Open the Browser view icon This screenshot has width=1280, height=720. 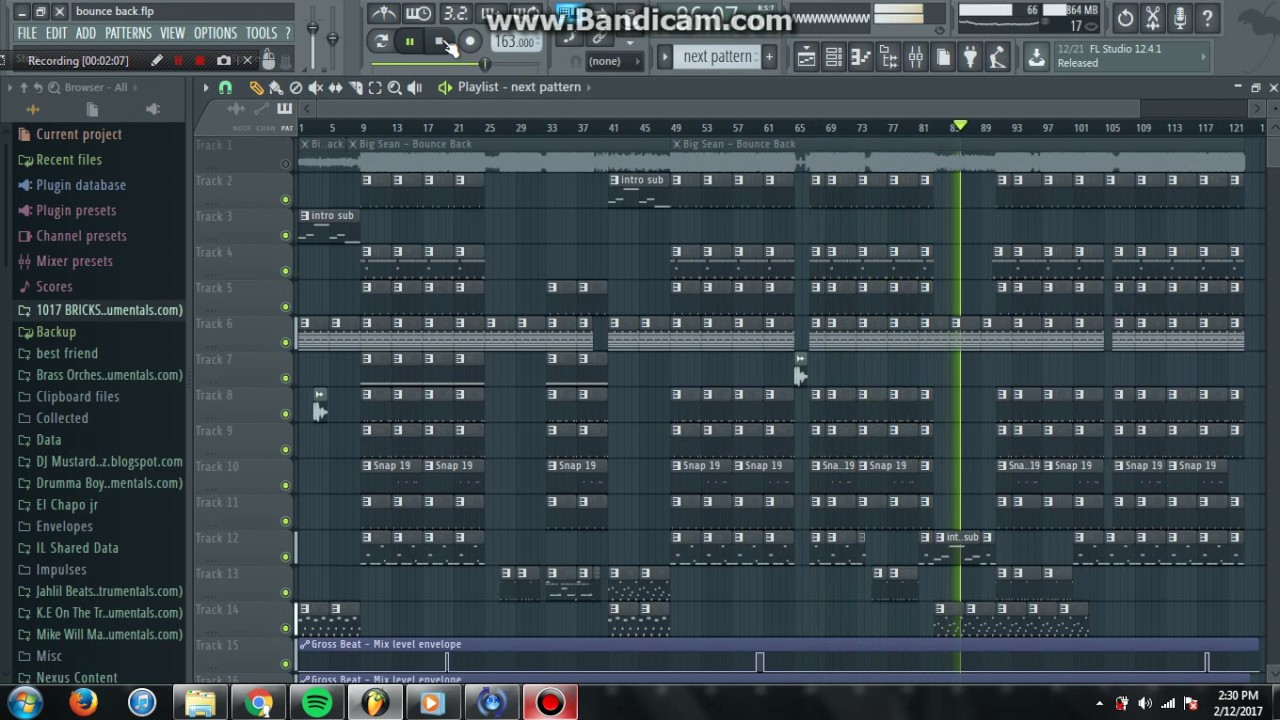click(888, 58)
